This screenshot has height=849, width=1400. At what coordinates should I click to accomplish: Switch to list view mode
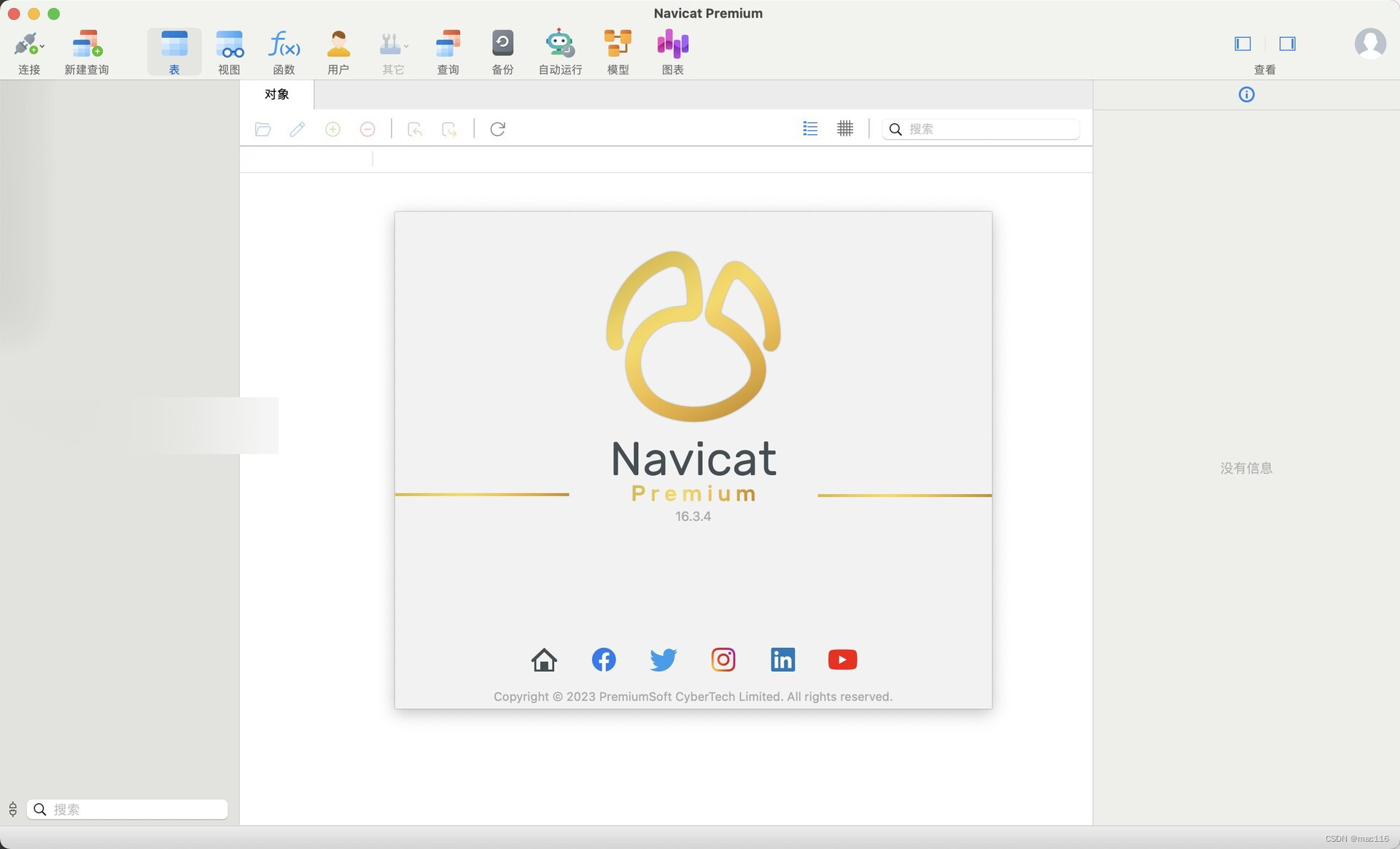tap(810, 129)
